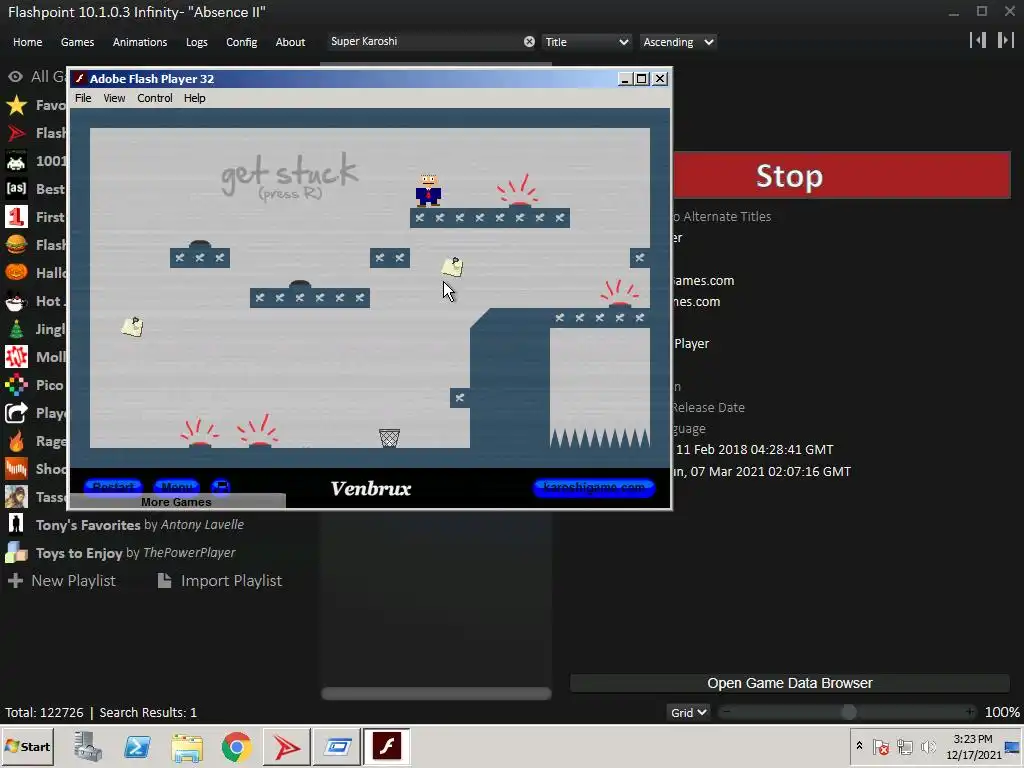The width and height of the screenshot is (1024, 768).
Task: Open the Windows Start button
Action: pos(27,746)
